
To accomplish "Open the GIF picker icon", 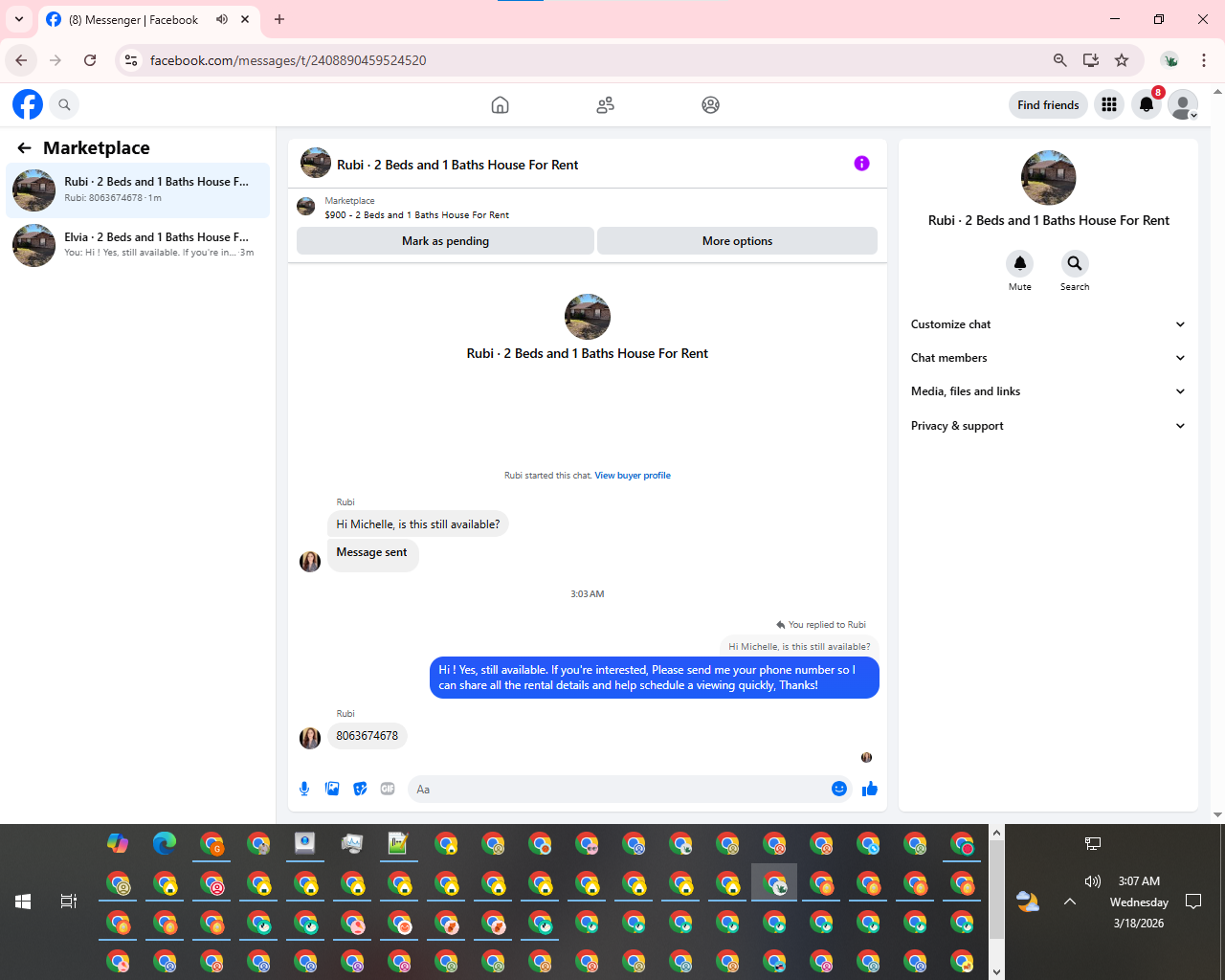I will [388, 789].
